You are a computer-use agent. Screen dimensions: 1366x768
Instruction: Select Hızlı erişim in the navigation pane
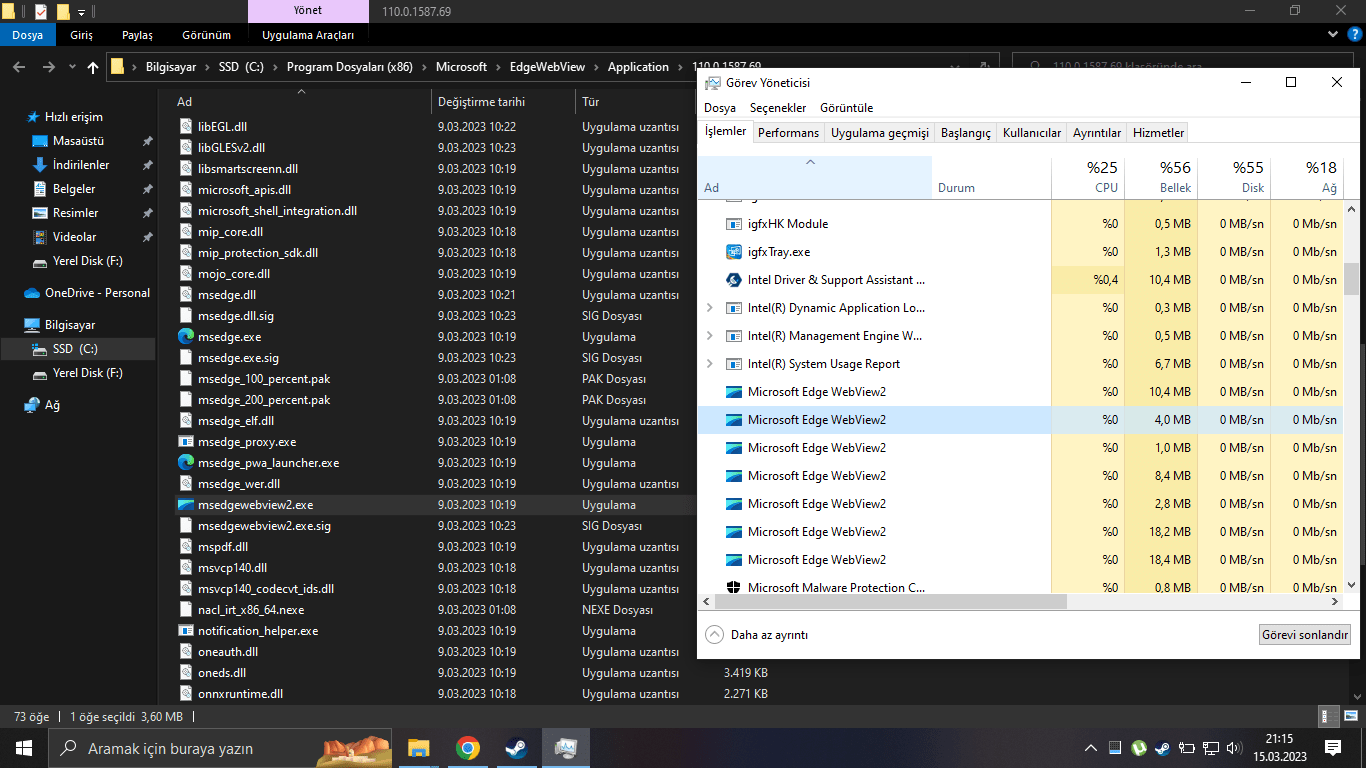(x=74, y=117)
